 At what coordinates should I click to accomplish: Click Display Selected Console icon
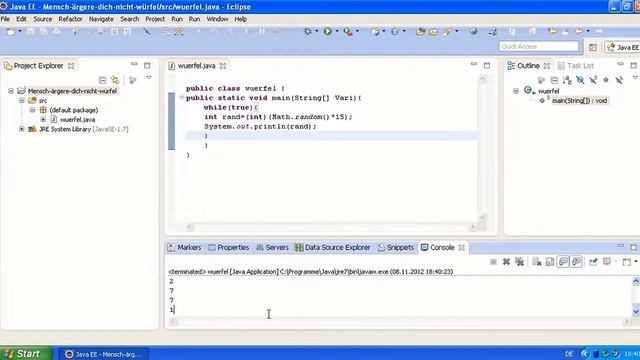click(607, 262)
